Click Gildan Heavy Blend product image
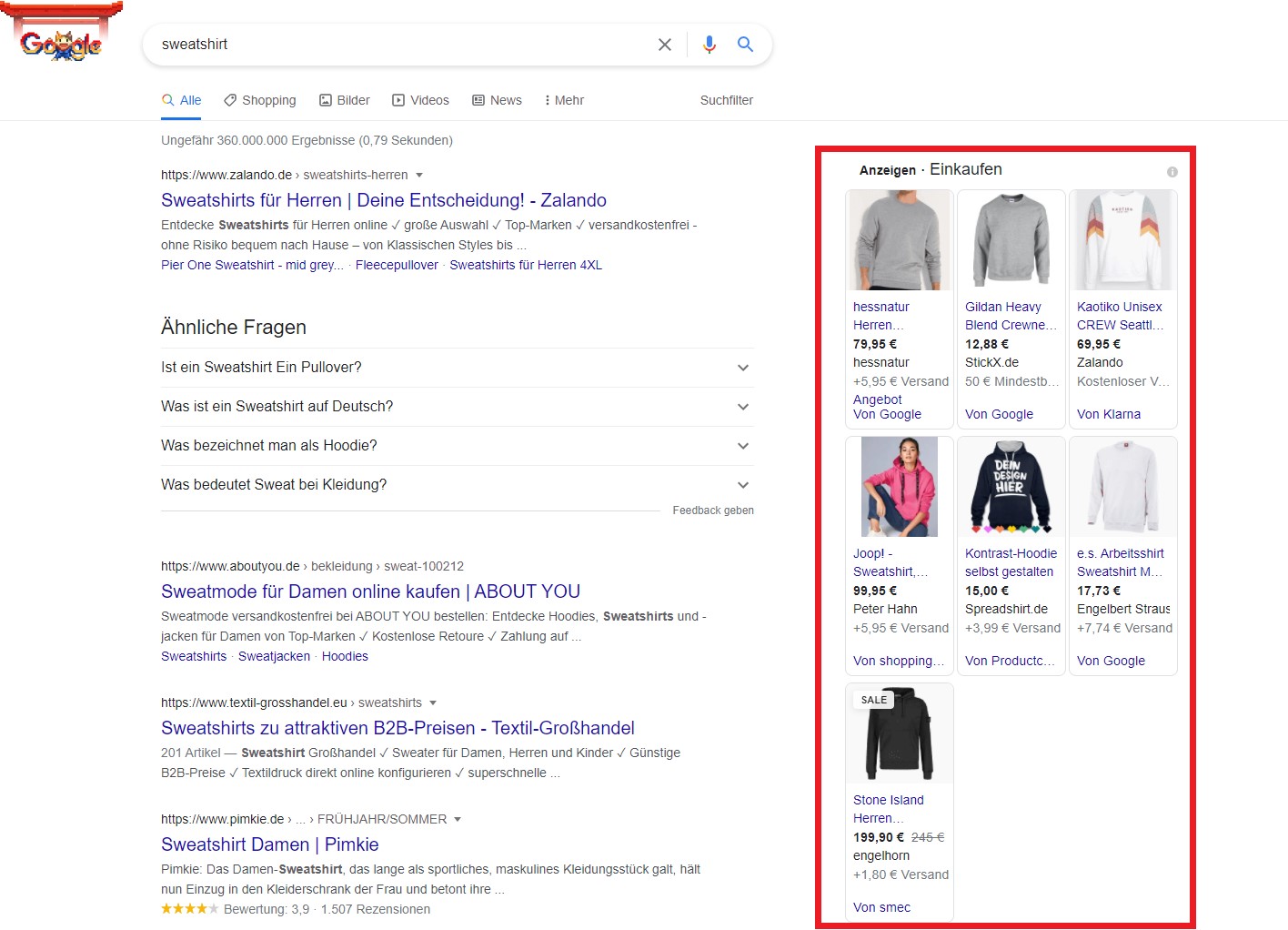This screenshot has height=930, width=1288. click(x=1011, y=240)
